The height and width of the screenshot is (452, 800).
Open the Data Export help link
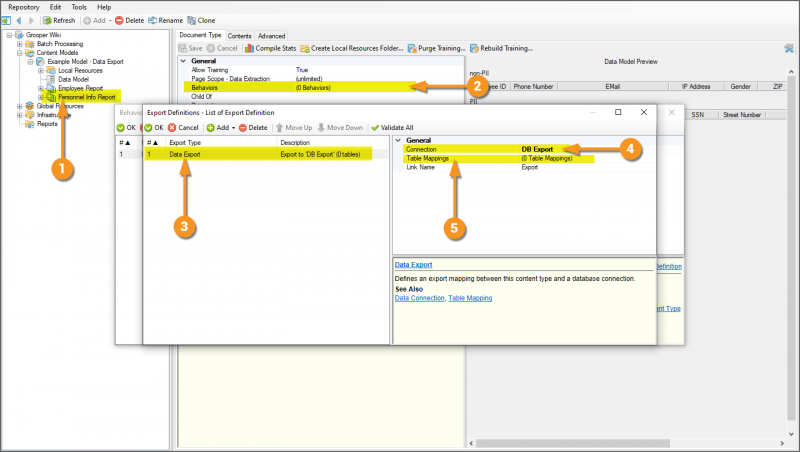413,265
